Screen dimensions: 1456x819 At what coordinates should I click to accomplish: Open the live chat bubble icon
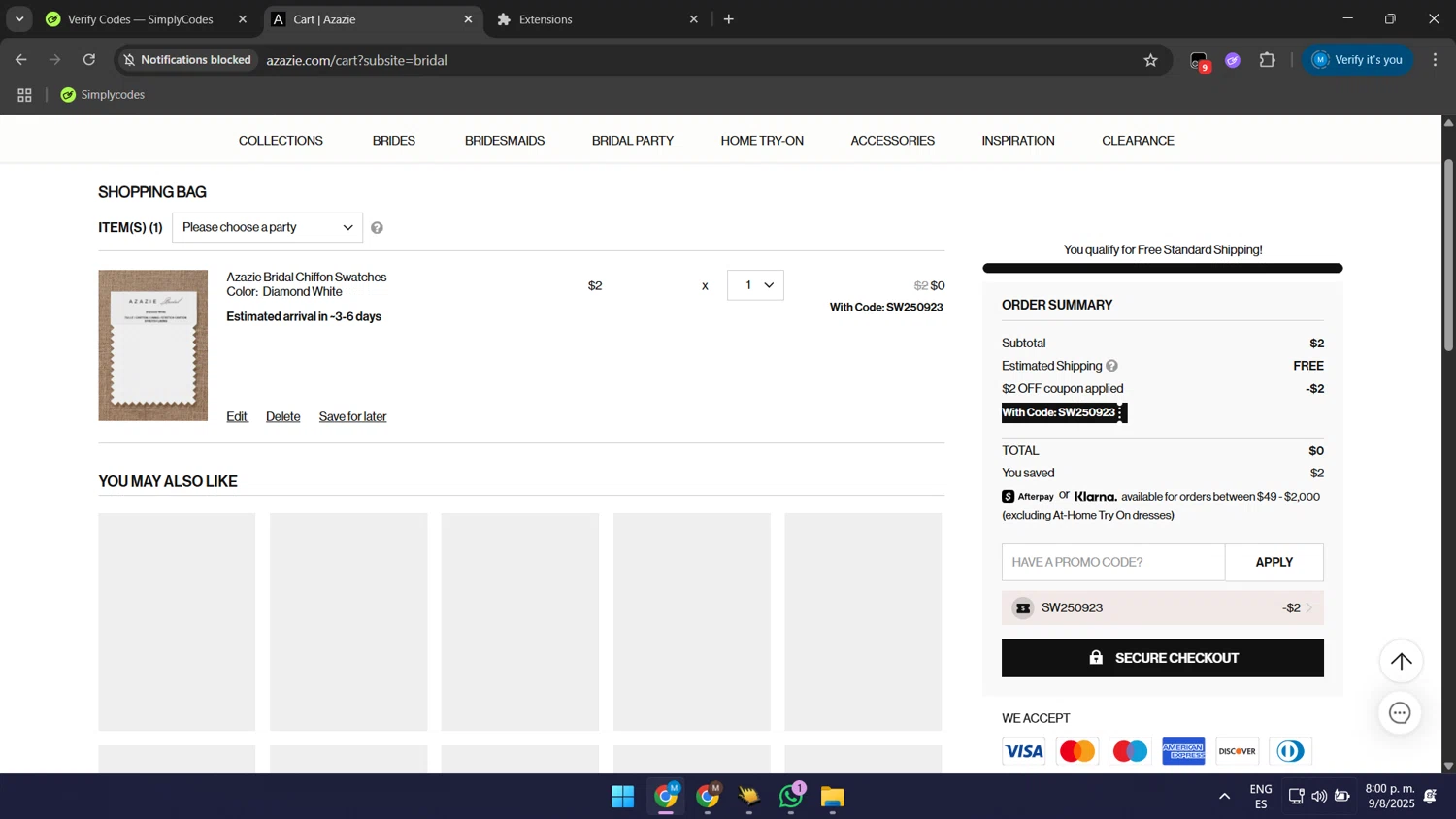coord(1400,713)
